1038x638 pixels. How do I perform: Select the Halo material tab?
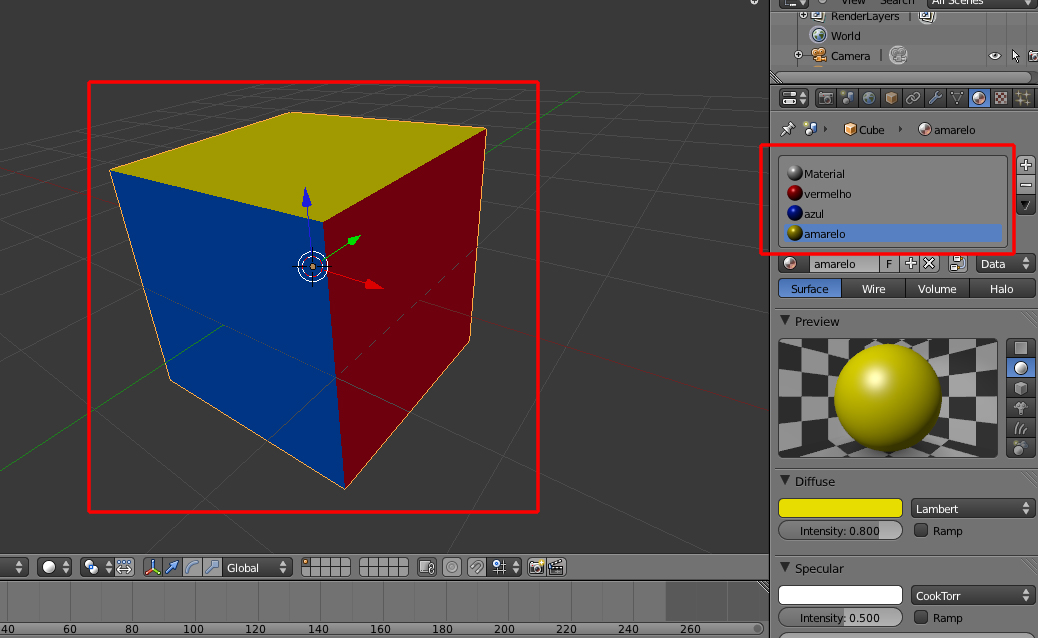[1002, 288]
